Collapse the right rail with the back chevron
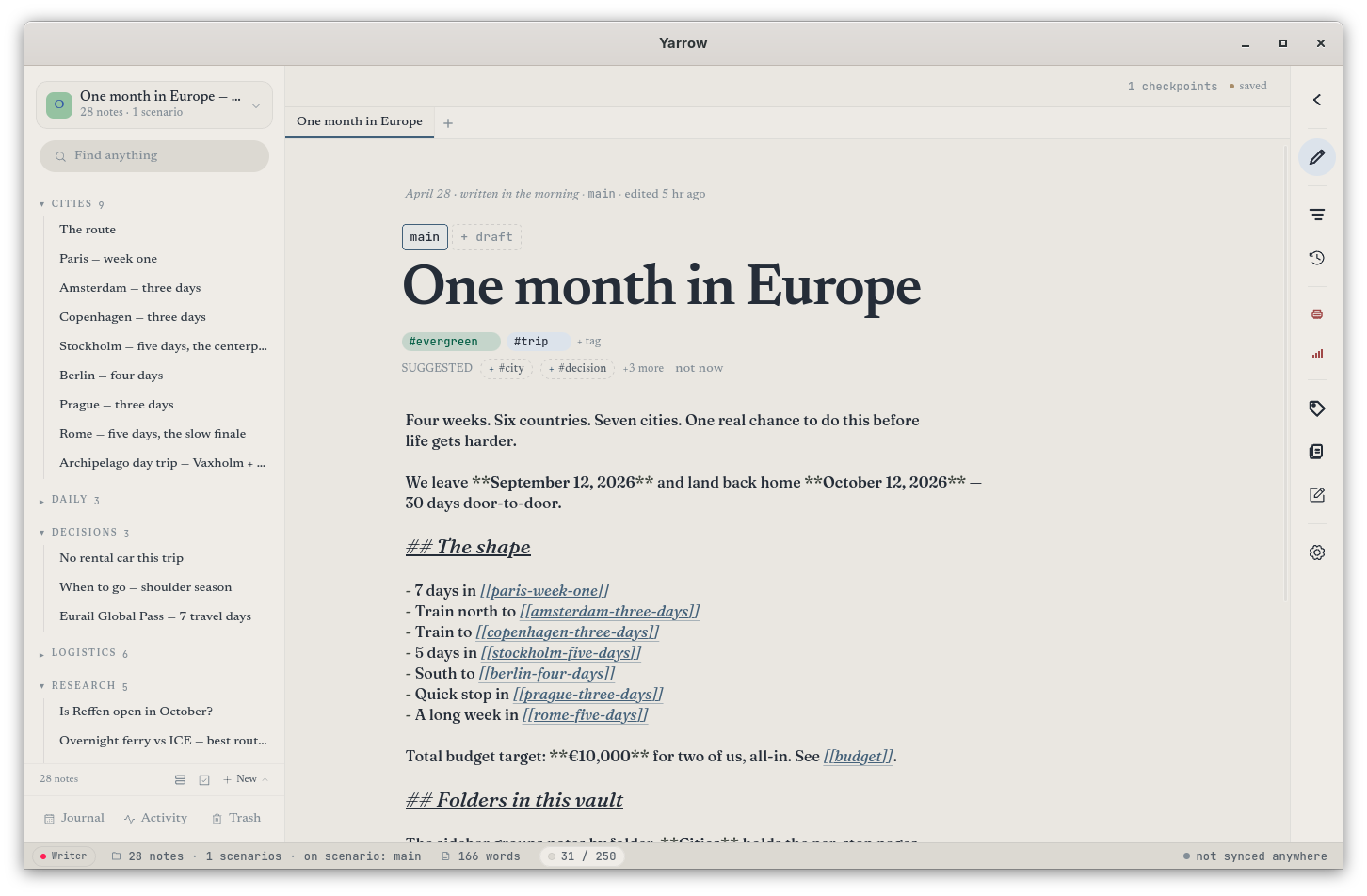The width and height of the screenshot is (1367, 896). pos(1316,100)
